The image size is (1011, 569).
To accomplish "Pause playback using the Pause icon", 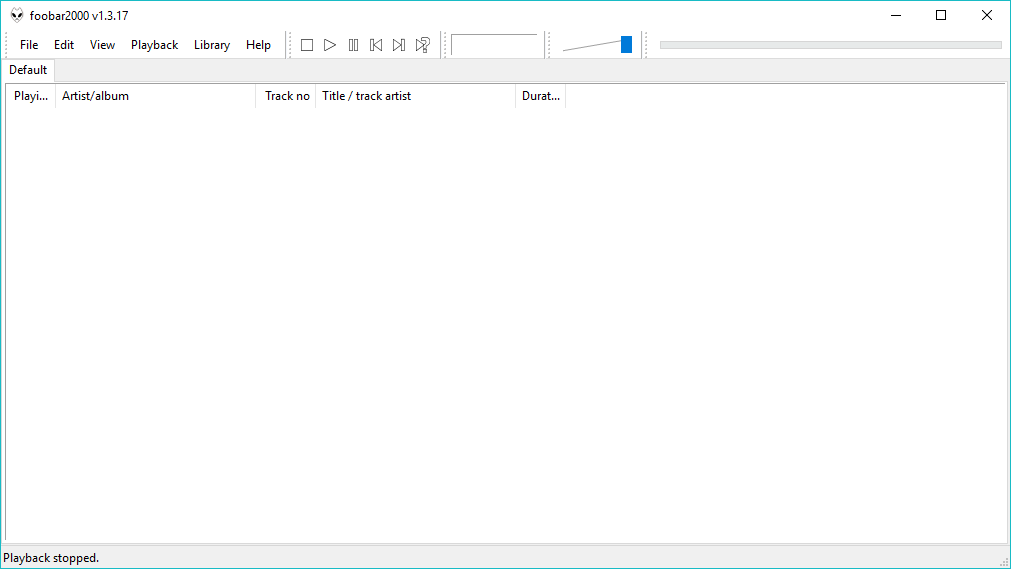I will [x=353, y=45].
